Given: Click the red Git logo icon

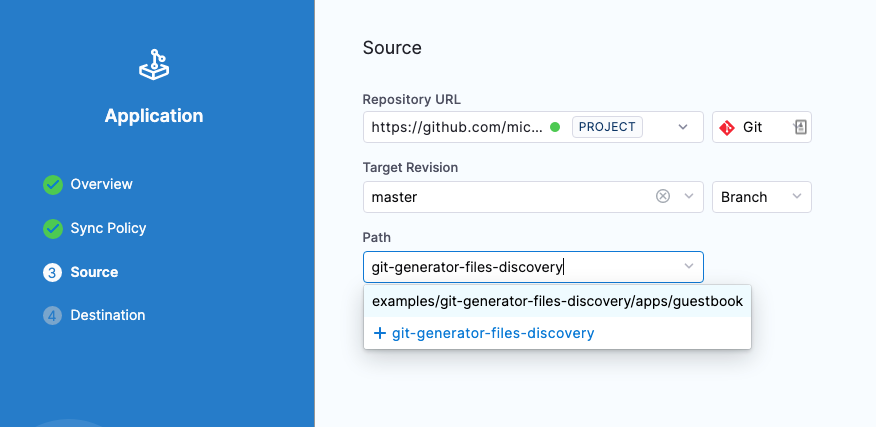Looking at the screenshot, I should pos(727,128).
